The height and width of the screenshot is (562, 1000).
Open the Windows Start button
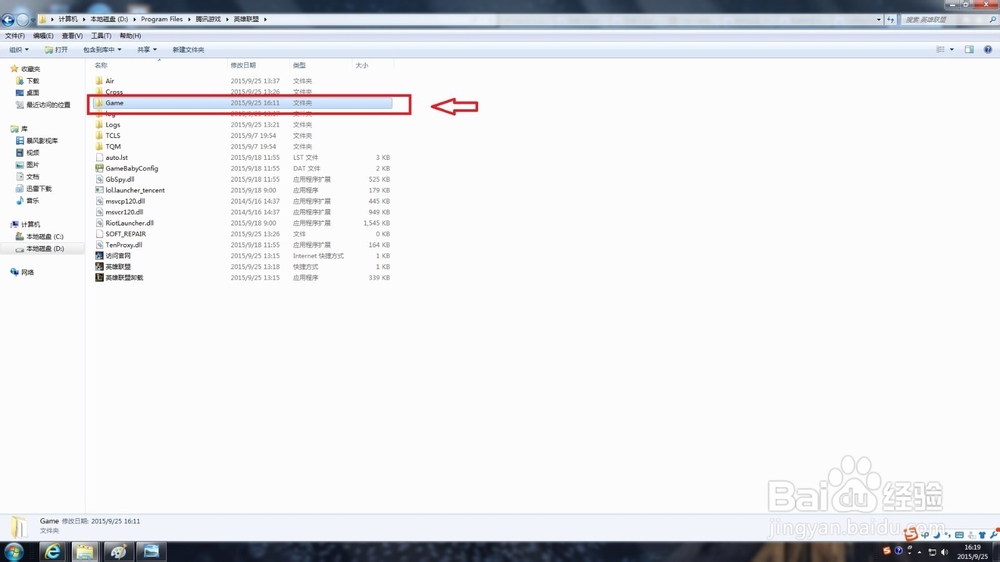pos(14,551)
